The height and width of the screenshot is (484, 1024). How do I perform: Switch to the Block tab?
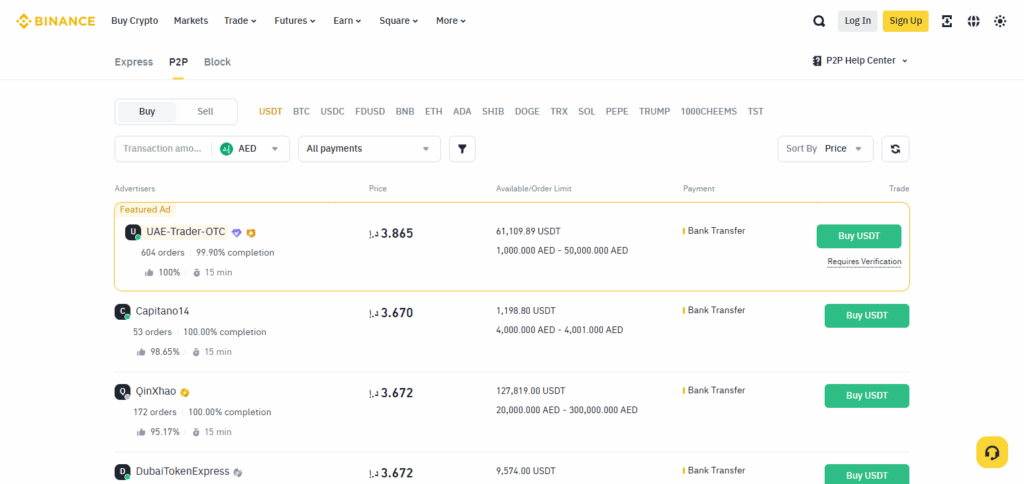click(217, 62)
